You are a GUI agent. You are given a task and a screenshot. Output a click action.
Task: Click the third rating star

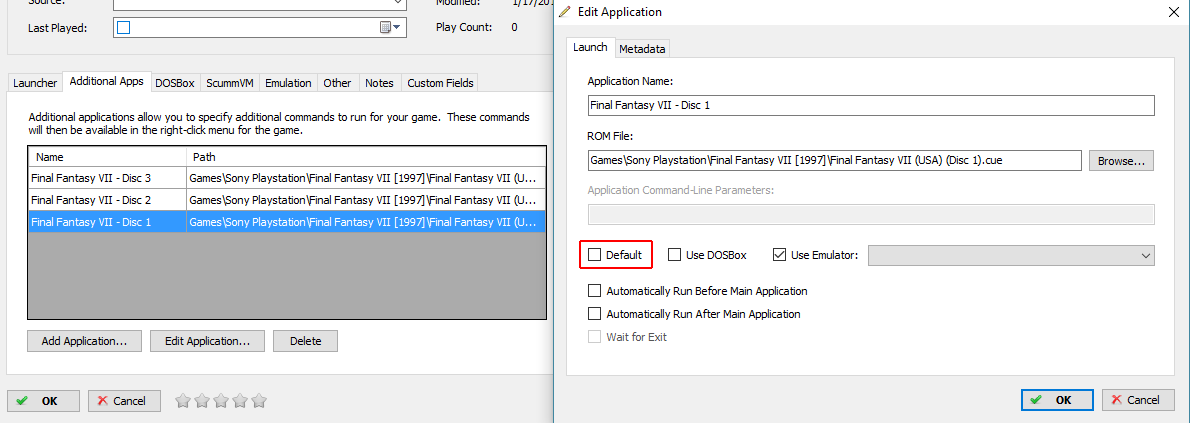pos(221,401)
